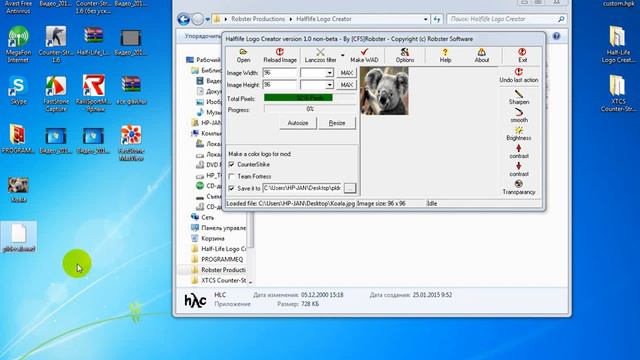This screenshot has height=360, width=640.
Task: Click the Image Width input field
Action: (x=280, y=73)
